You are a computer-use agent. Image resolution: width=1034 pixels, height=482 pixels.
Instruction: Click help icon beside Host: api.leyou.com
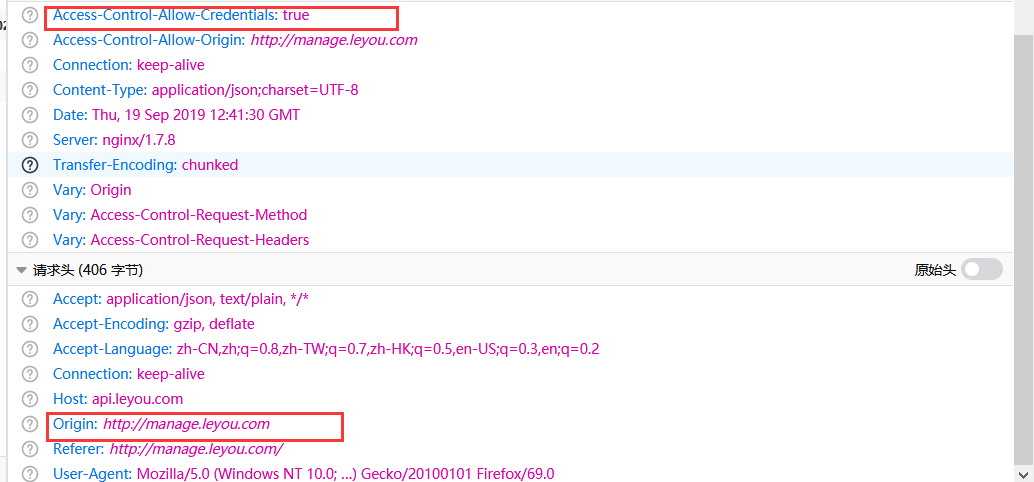(30, 400)
